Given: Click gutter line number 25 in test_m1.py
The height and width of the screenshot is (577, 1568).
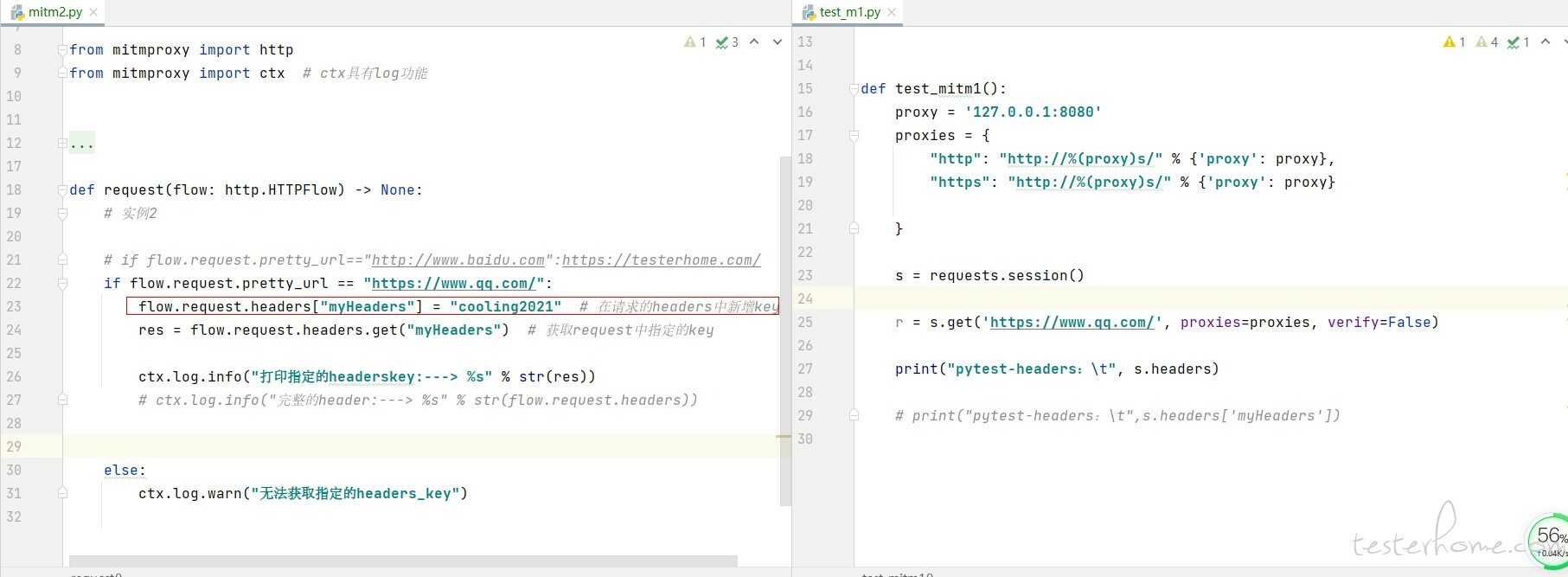Looking at the screenshot, I should click(805, 322).
